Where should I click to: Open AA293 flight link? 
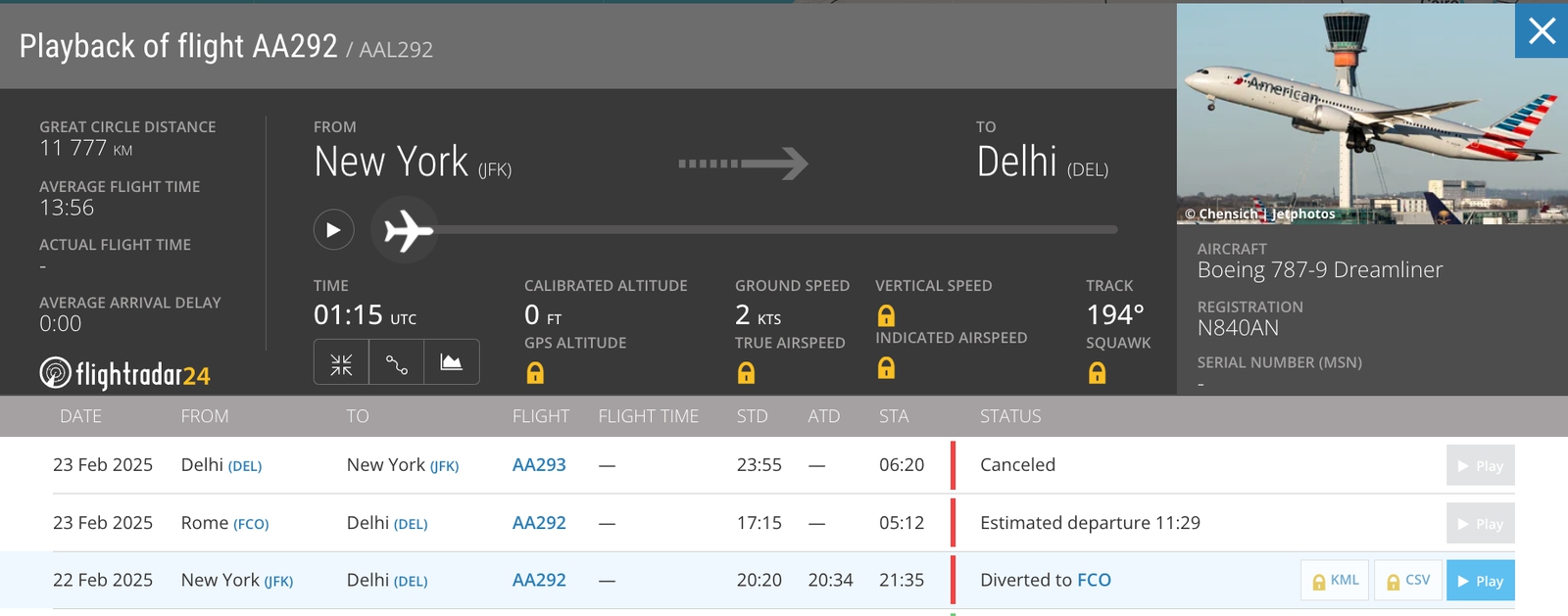tap(539, 465)
